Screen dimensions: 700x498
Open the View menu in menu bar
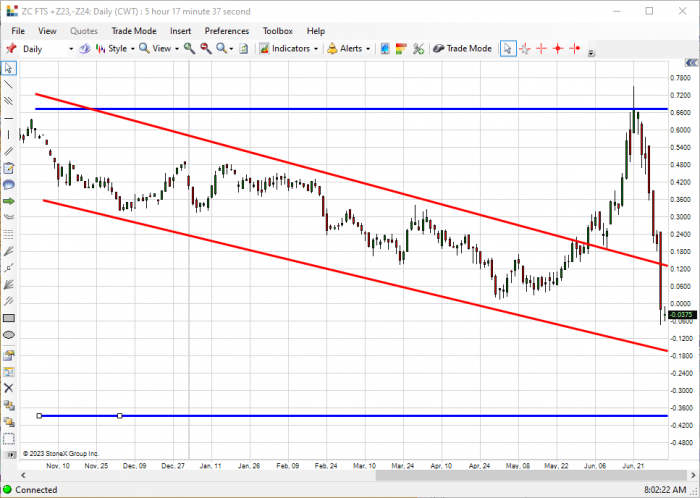(47, 31)
